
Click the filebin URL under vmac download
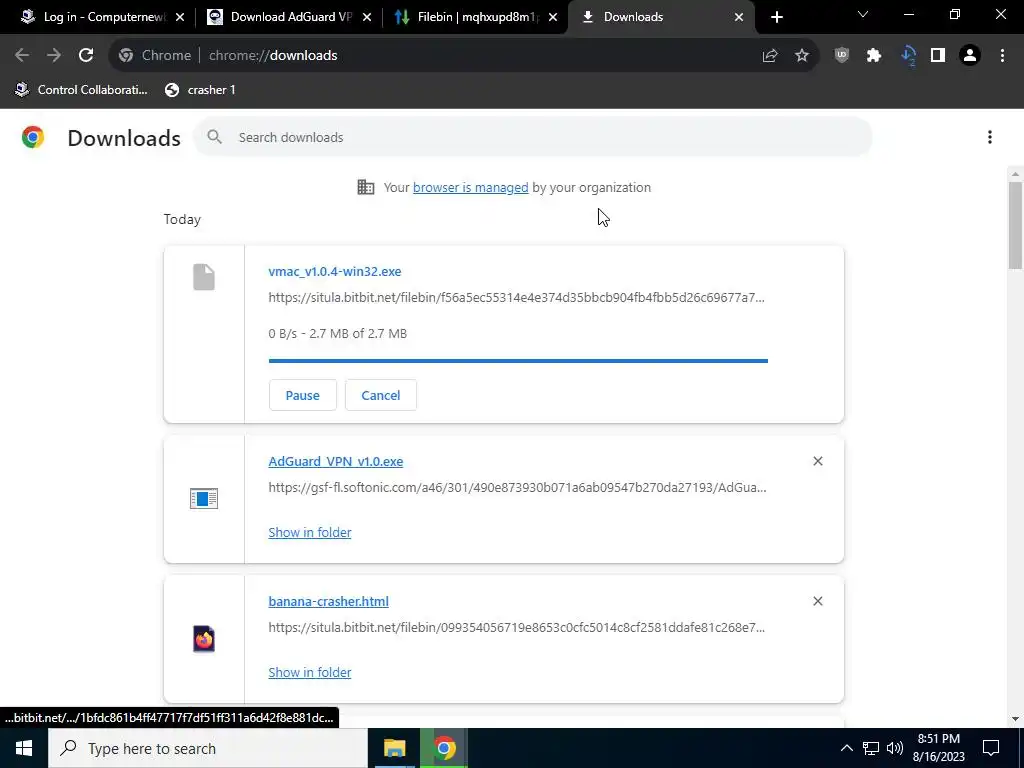coord(516,298)
